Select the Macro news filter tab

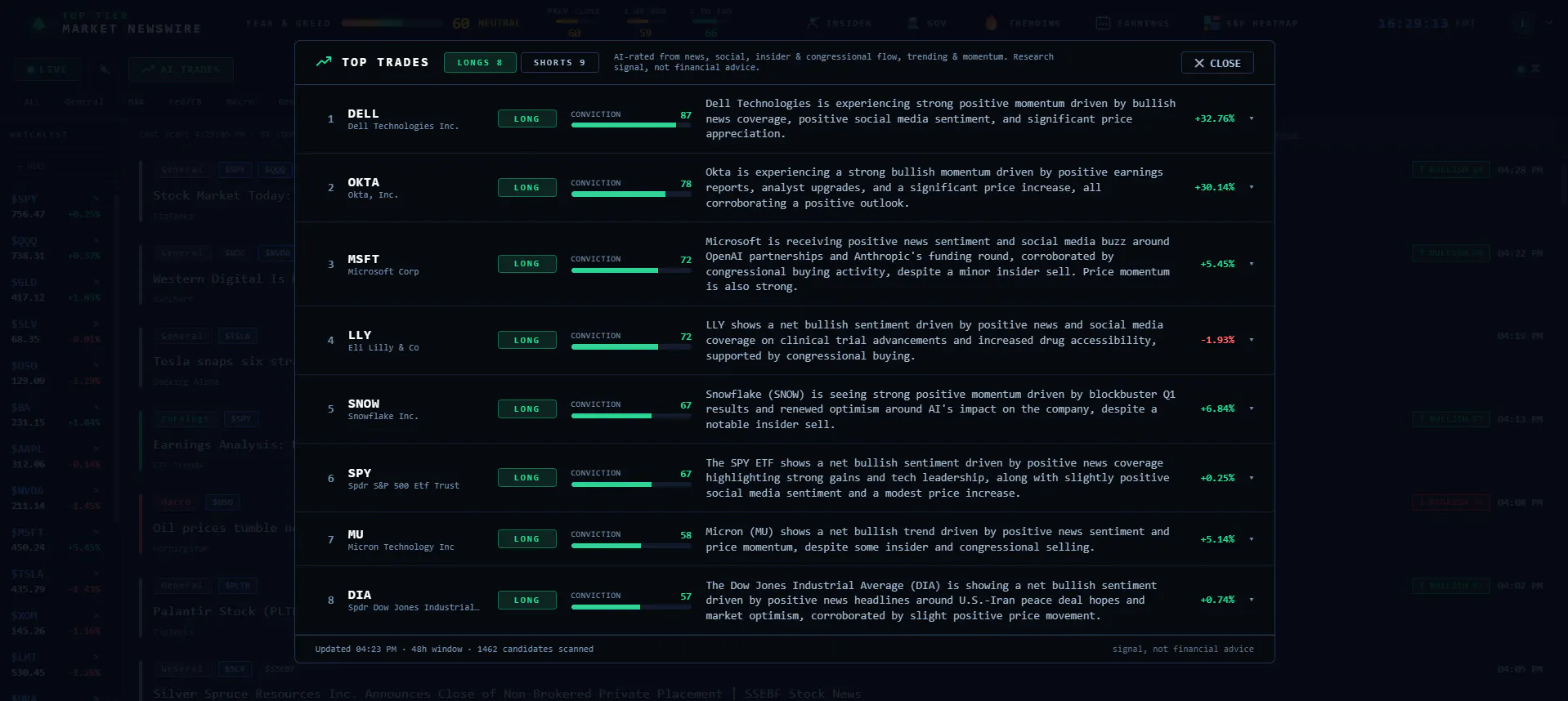coord(240,102)
